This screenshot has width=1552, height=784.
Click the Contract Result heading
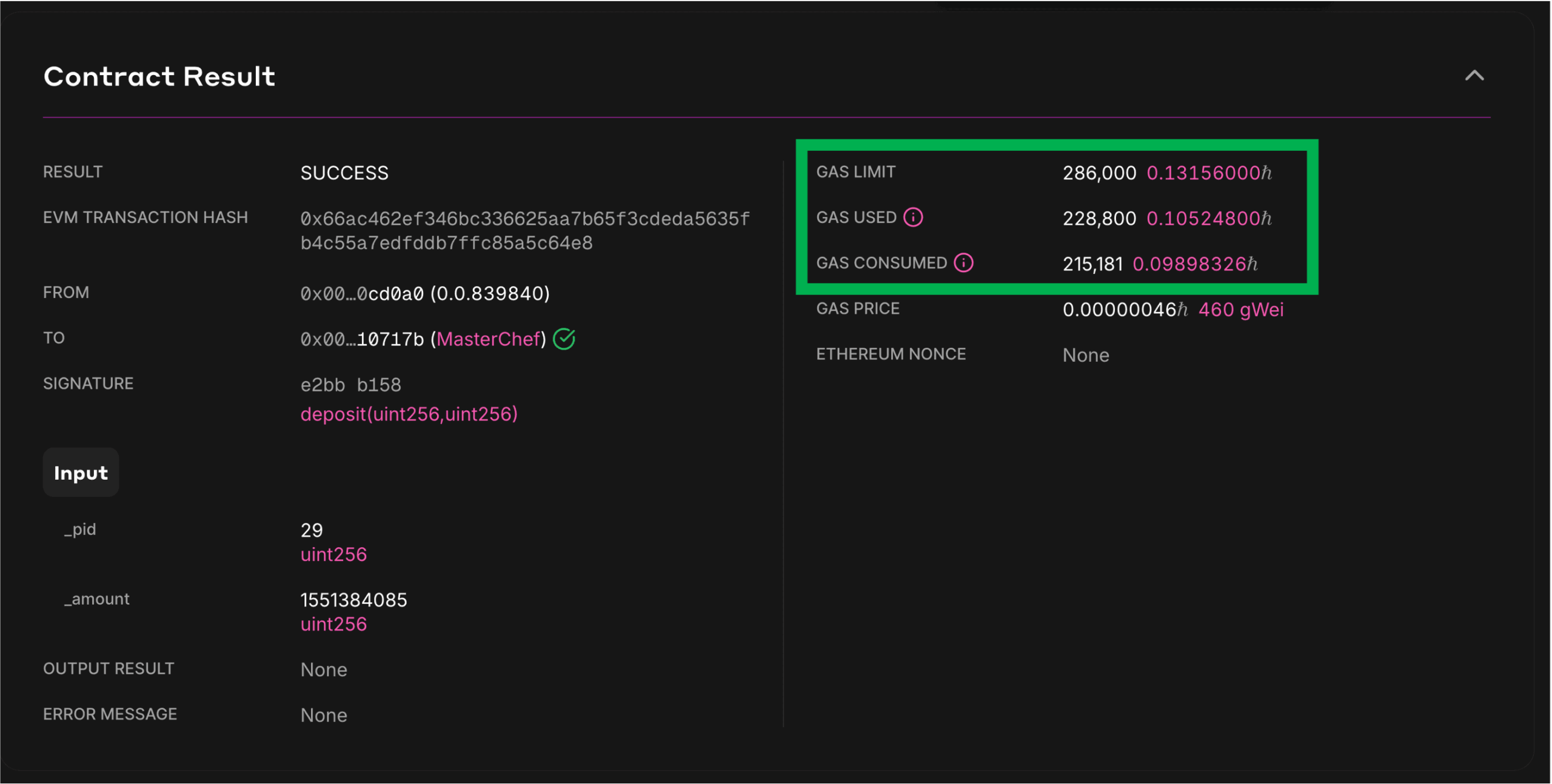159,76
